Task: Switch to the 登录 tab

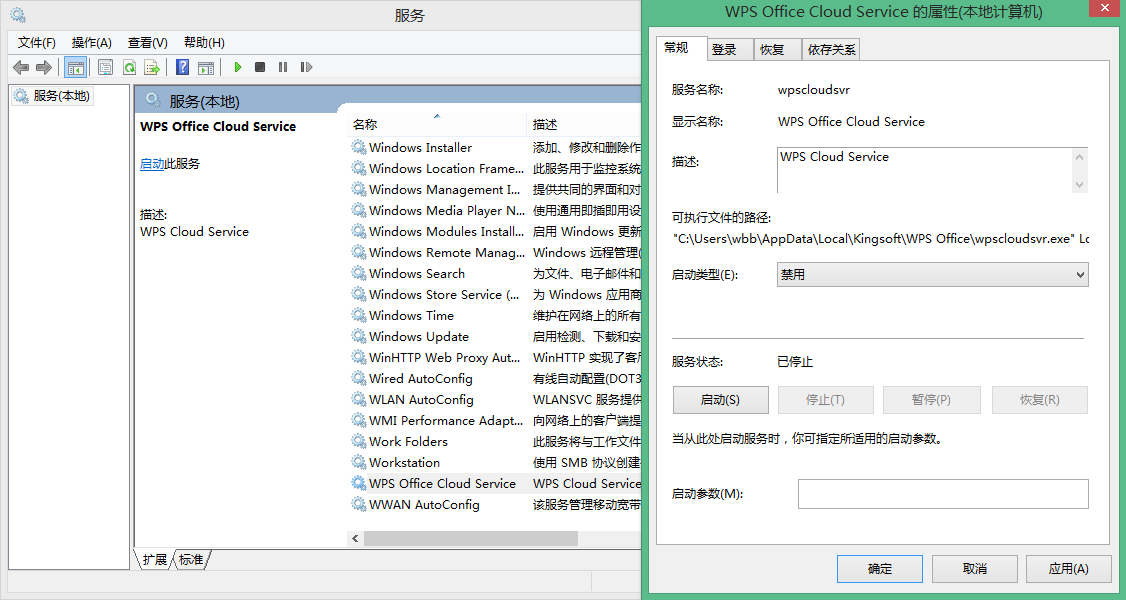Action: (x=730, y=50)
